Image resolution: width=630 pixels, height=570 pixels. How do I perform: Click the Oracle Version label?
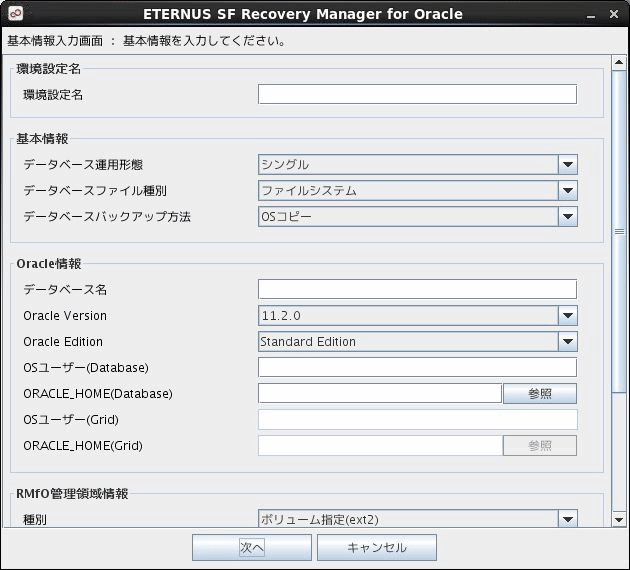(x=65, y=316)
